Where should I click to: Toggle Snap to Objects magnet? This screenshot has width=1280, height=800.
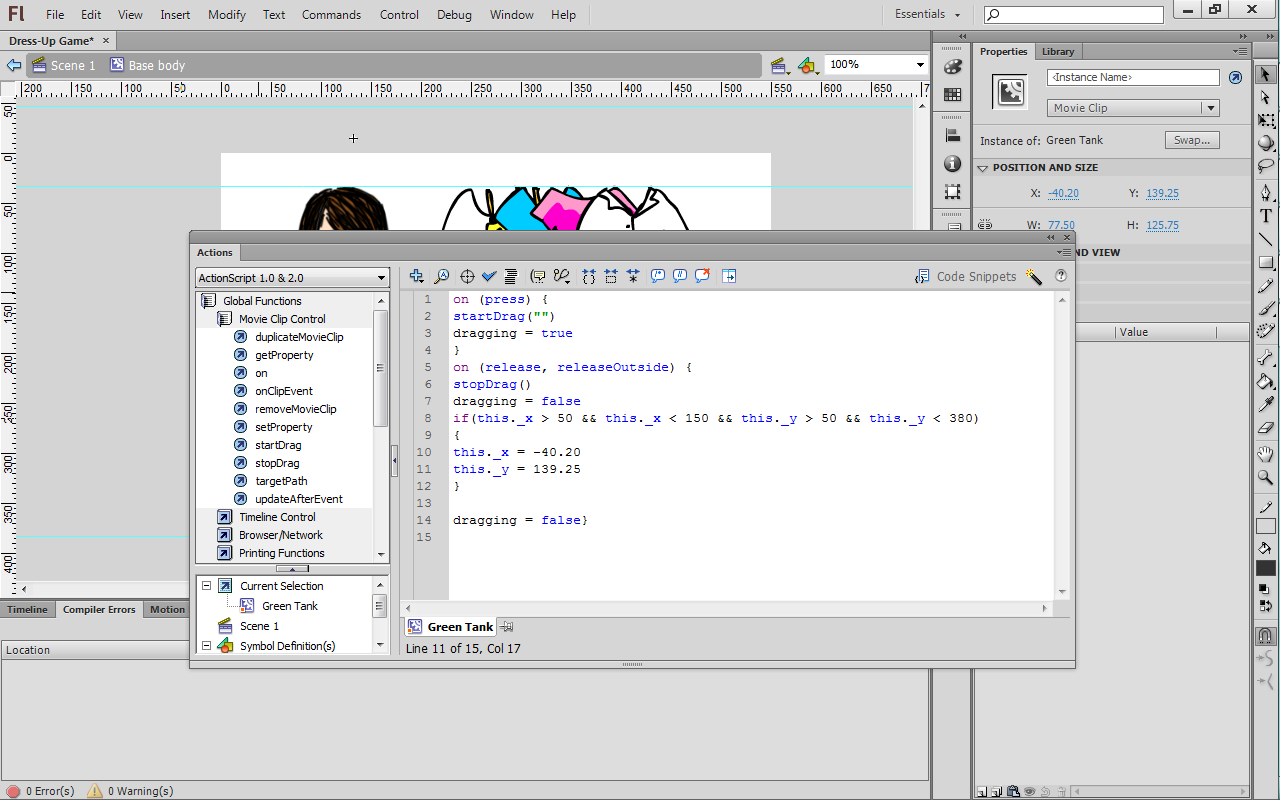pyautogui.click(x=1266, y=636)
